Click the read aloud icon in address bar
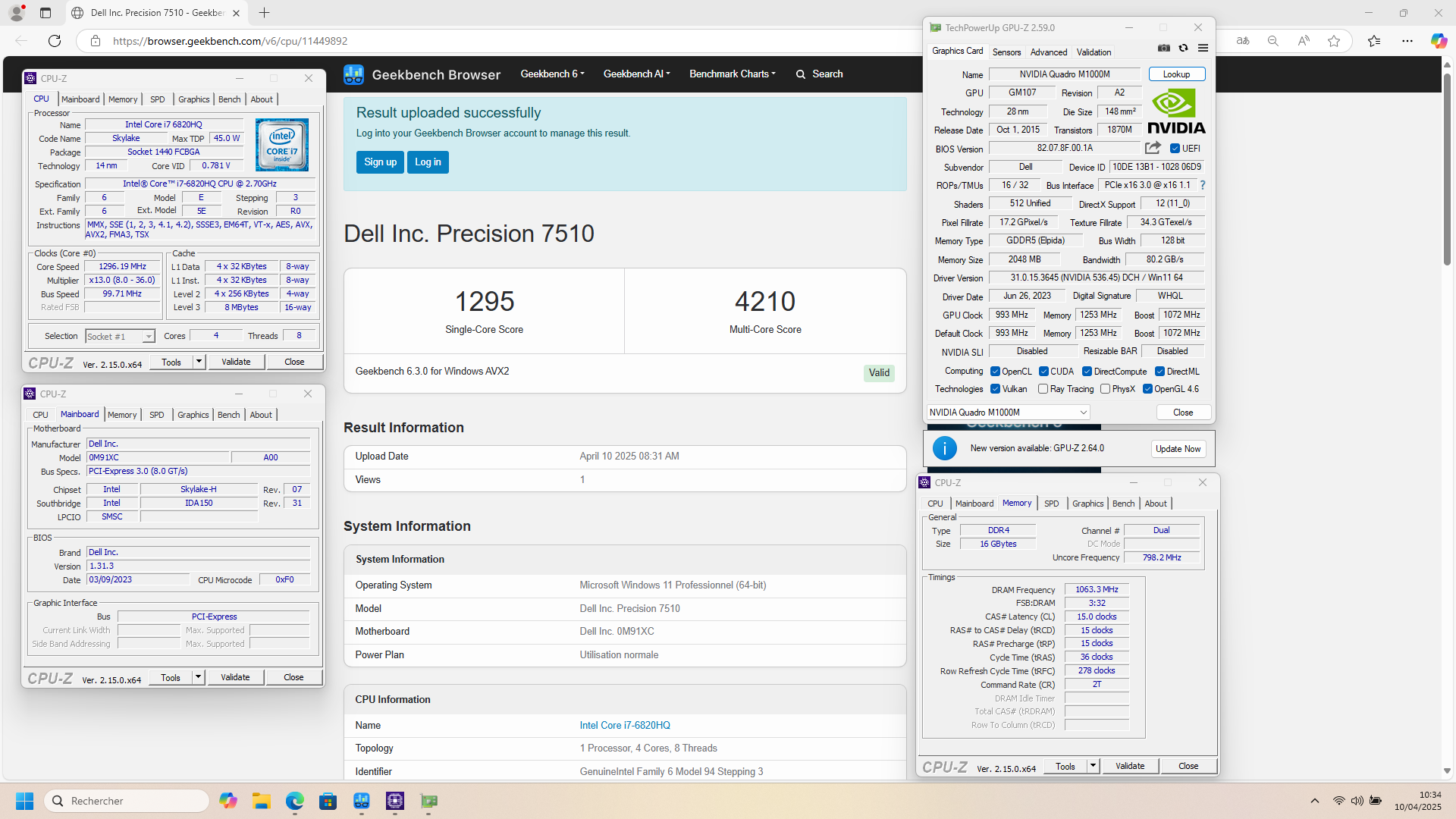 1304,41
